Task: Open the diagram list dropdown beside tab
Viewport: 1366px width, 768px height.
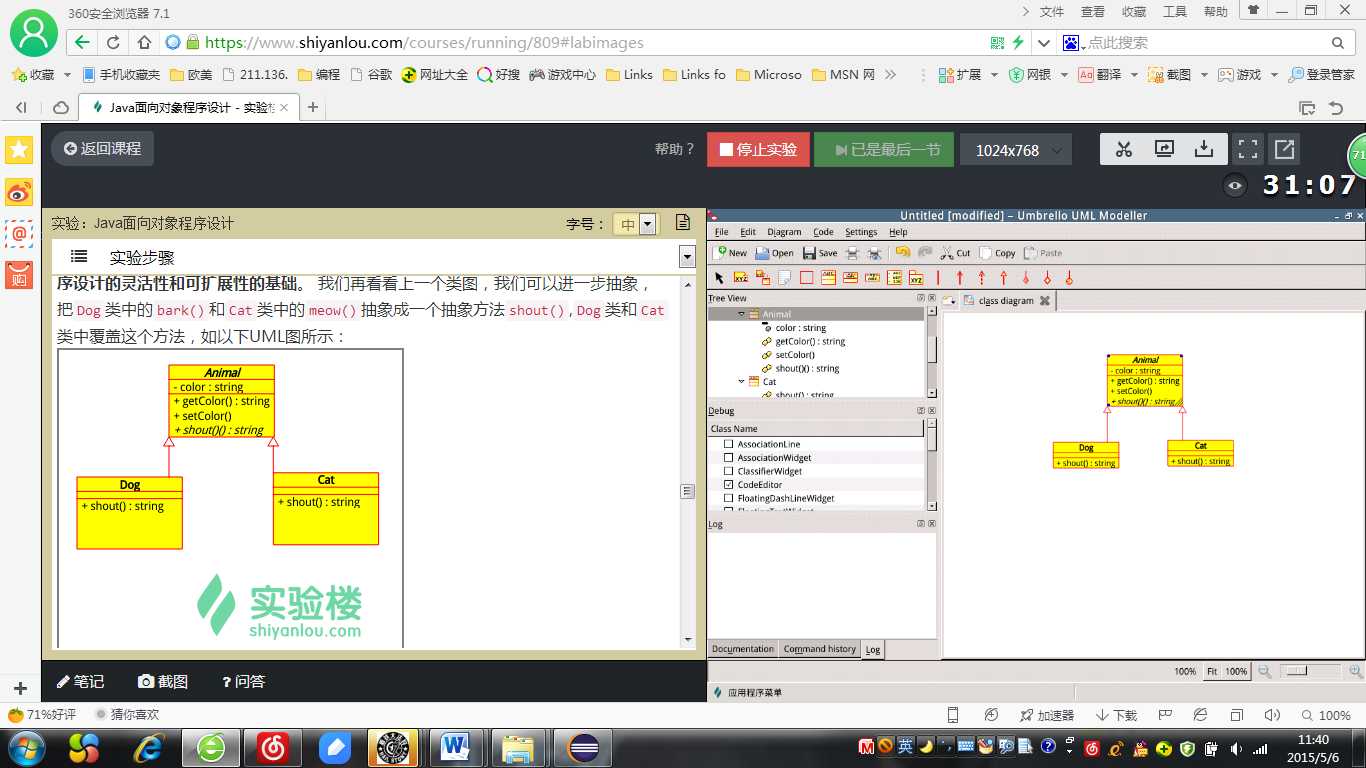Action: coord(949,300)
